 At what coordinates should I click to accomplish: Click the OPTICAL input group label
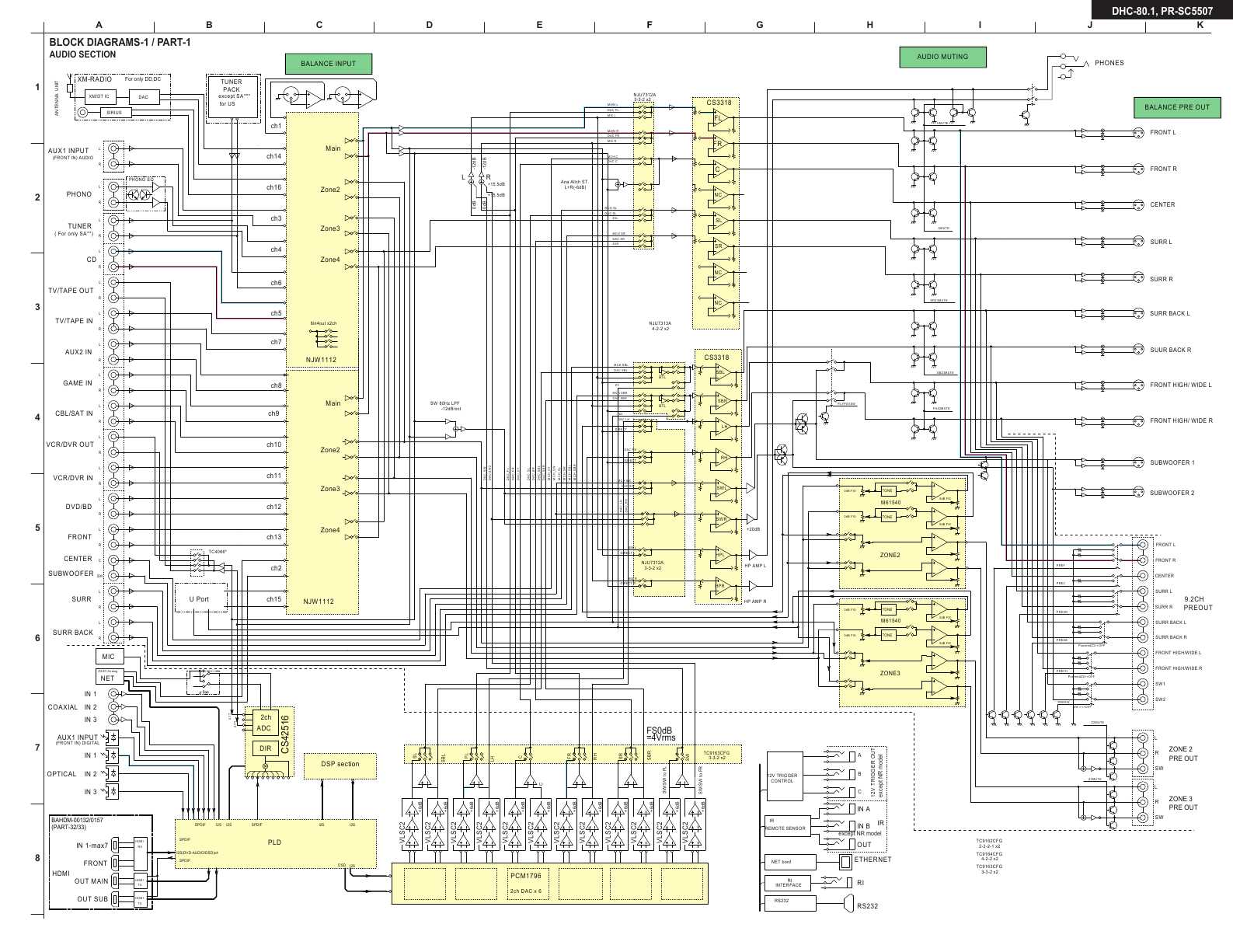point(62,774)
